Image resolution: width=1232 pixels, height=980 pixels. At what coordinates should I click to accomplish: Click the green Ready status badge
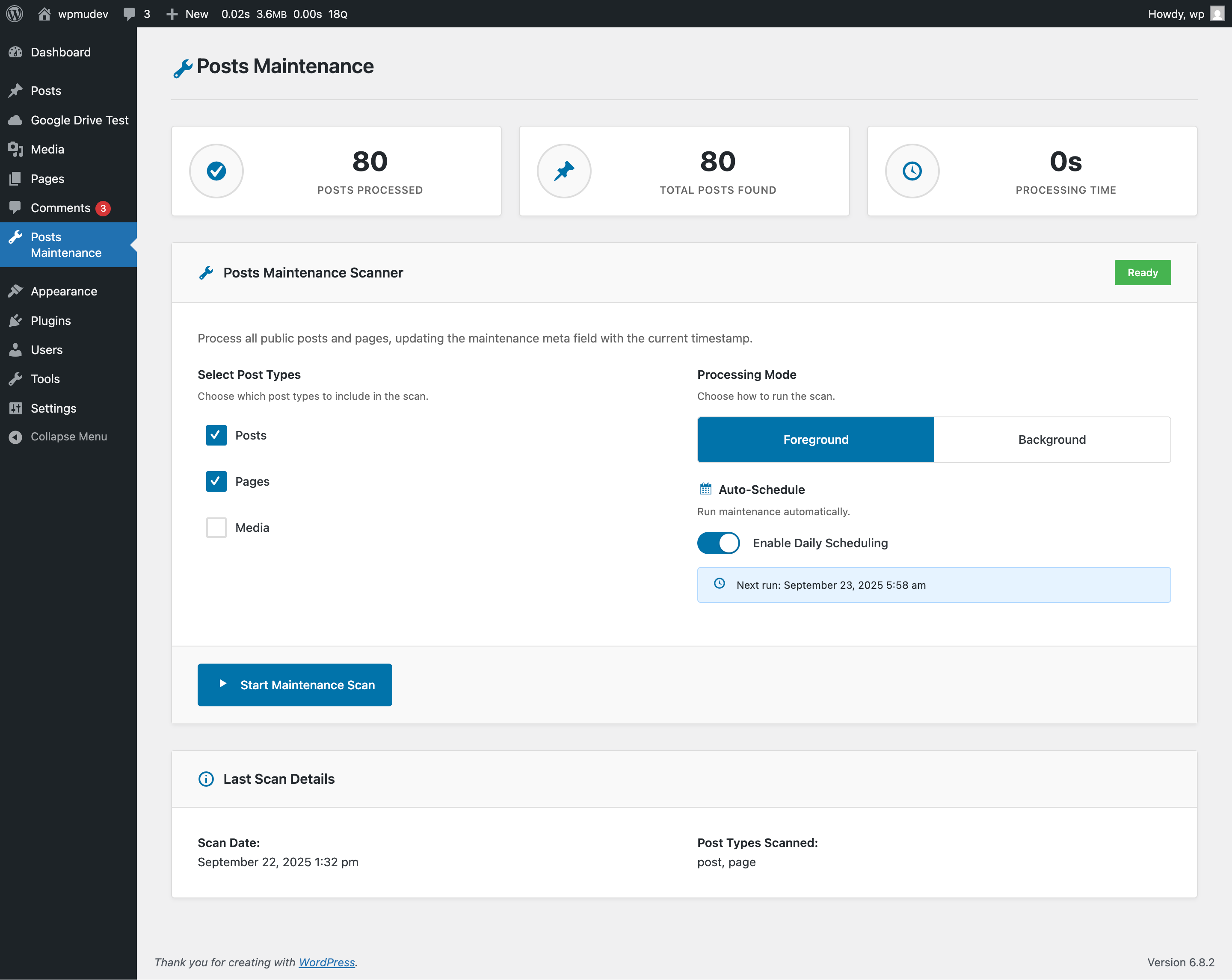click(1142, 272)
